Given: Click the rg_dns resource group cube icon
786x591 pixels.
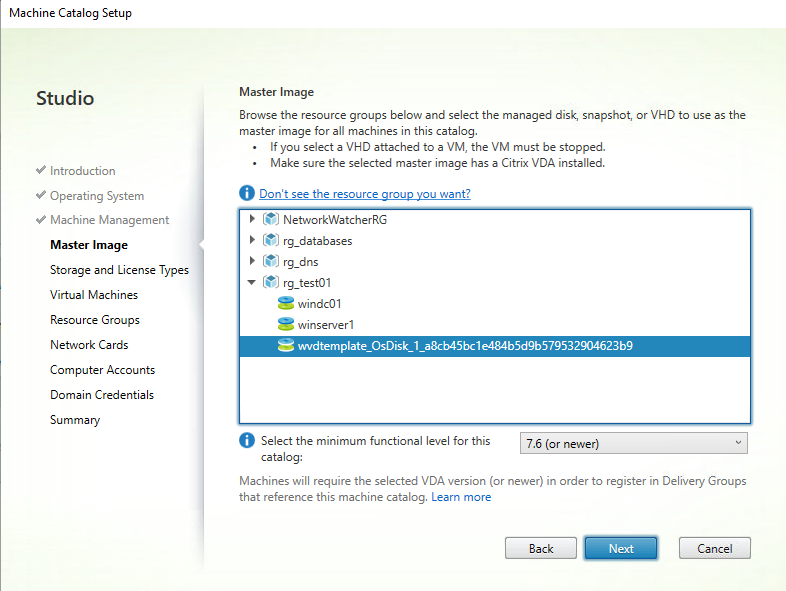Looking at the screenshot, I should (271, 261).
